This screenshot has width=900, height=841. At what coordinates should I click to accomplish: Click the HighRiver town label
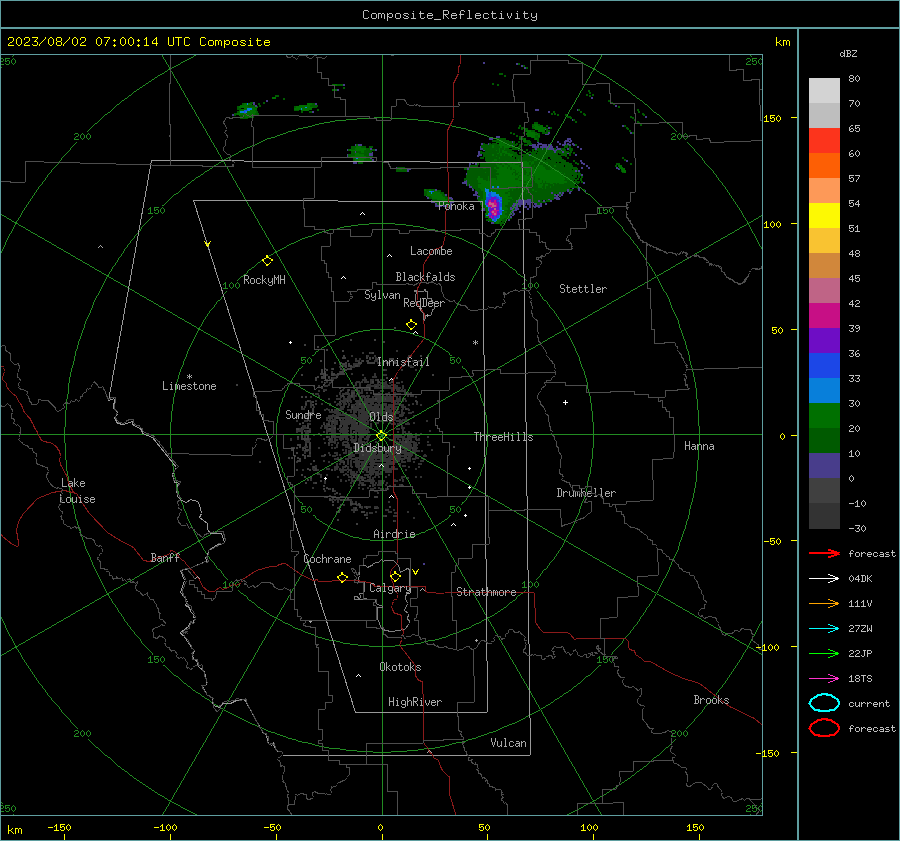click(415, 702)
